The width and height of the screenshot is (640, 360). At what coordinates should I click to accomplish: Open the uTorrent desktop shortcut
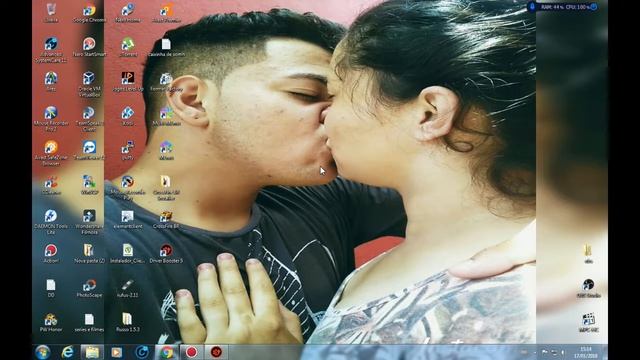pyautogui.click(x=128, y=47)
